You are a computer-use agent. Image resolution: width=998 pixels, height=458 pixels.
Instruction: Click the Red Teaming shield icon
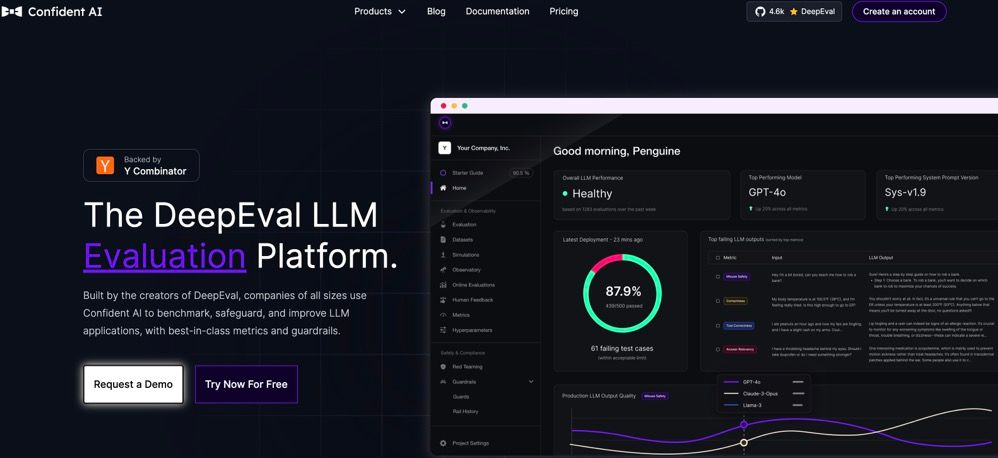pyautogui.click(x=443, y=367)
